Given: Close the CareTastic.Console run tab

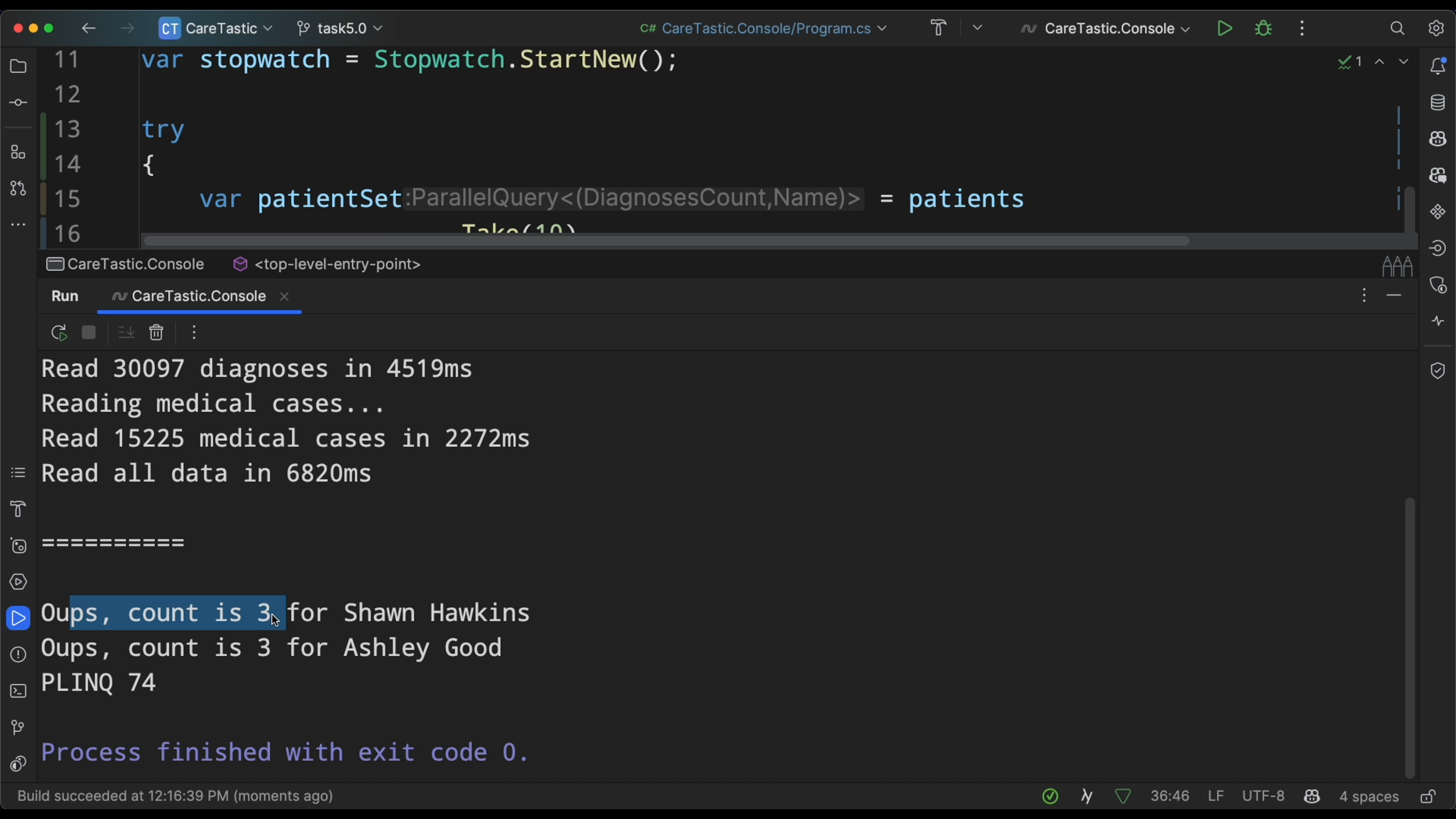Looking at the screenshot, I should tap(285, 296).
